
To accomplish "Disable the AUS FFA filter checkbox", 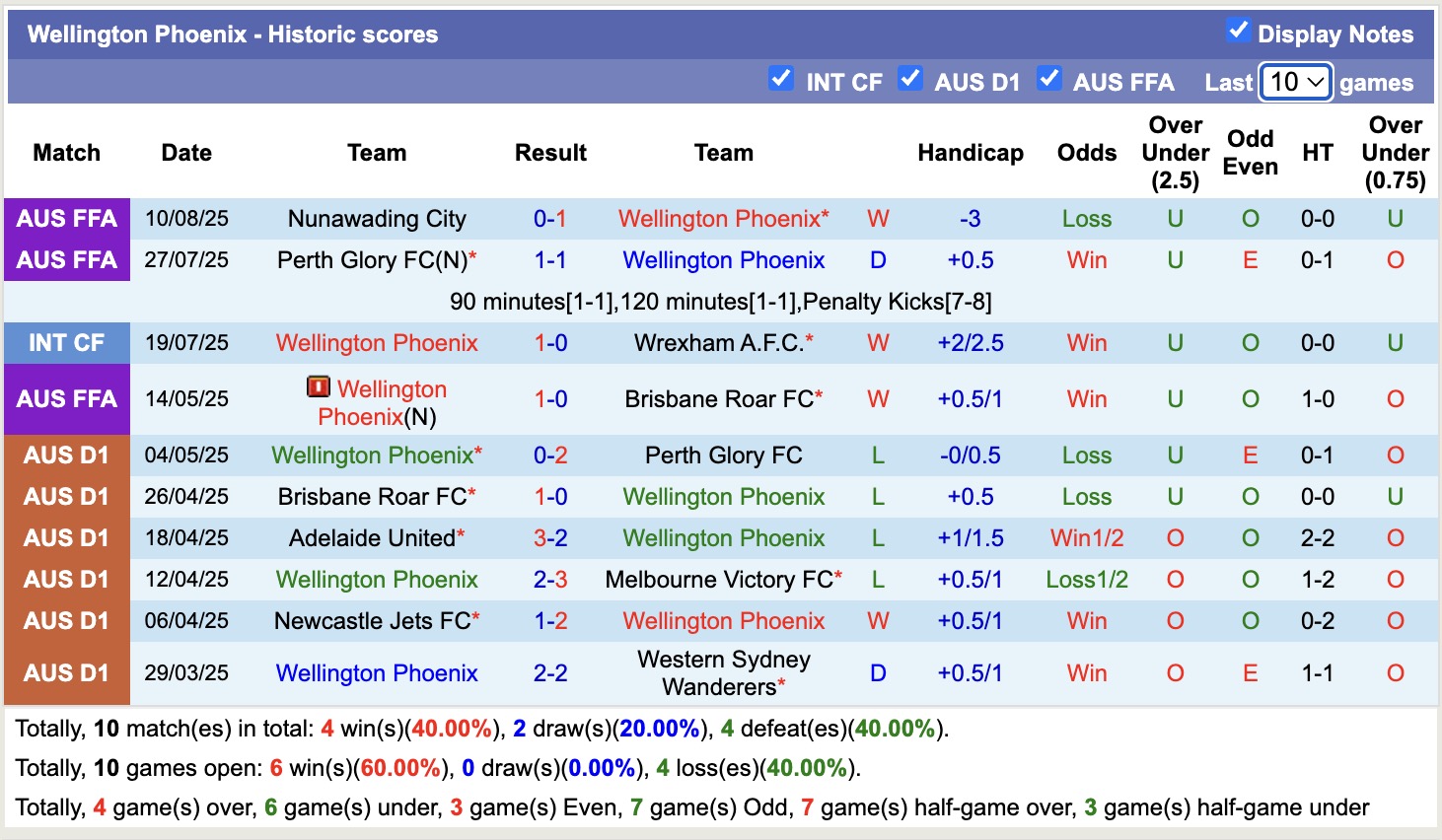I will coord(1048,77).
